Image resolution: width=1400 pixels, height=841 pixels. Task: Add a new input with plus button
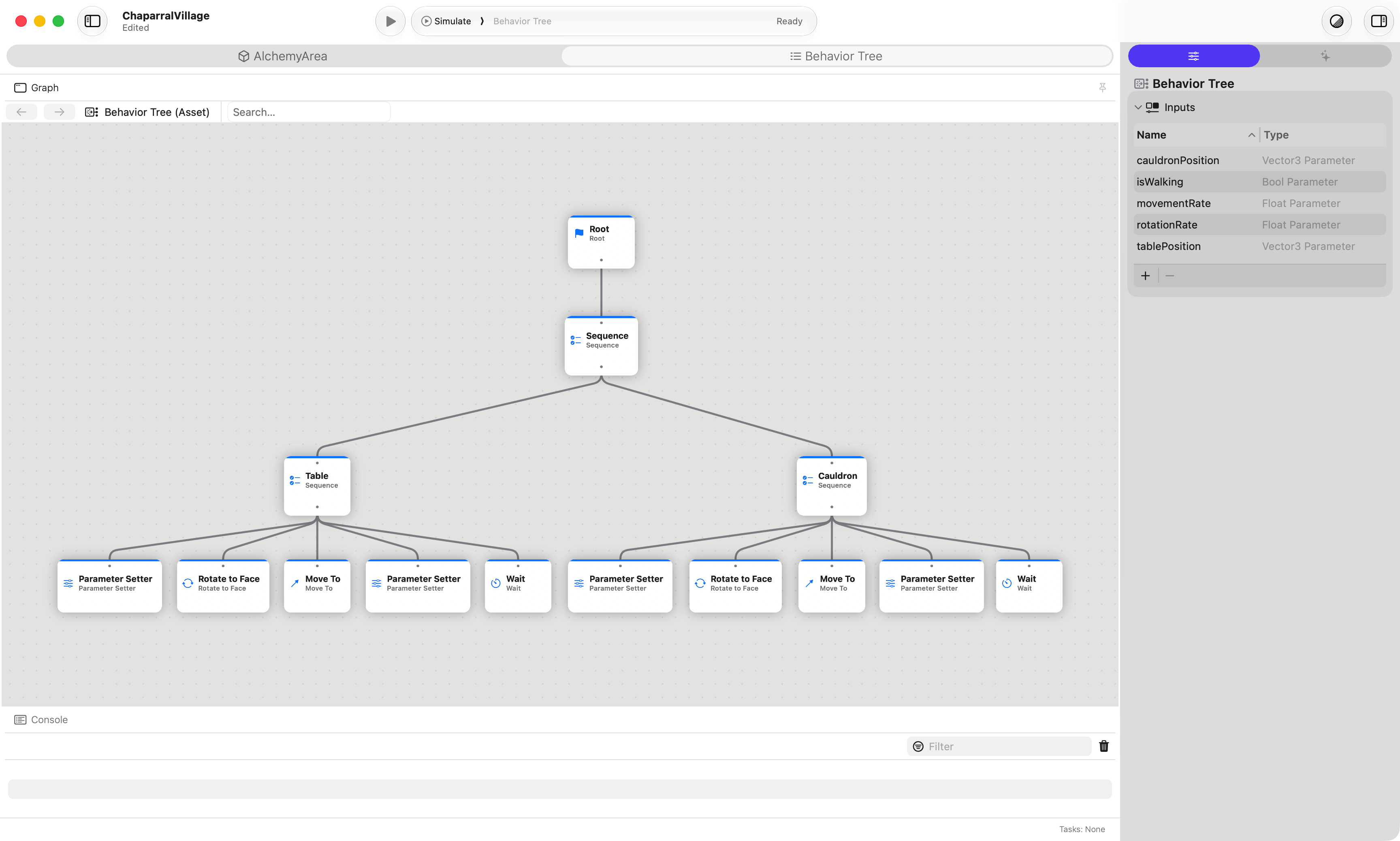point(1146,276)
